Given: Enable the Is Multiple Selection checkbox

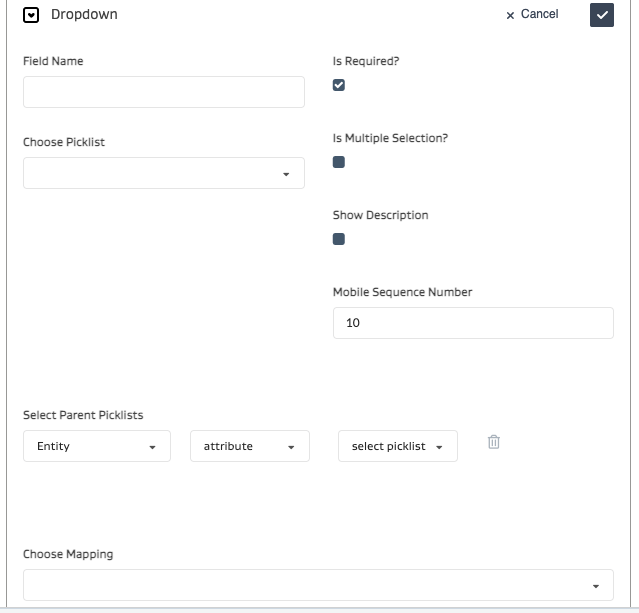Looking at the screenshot, I should (339, 162).
